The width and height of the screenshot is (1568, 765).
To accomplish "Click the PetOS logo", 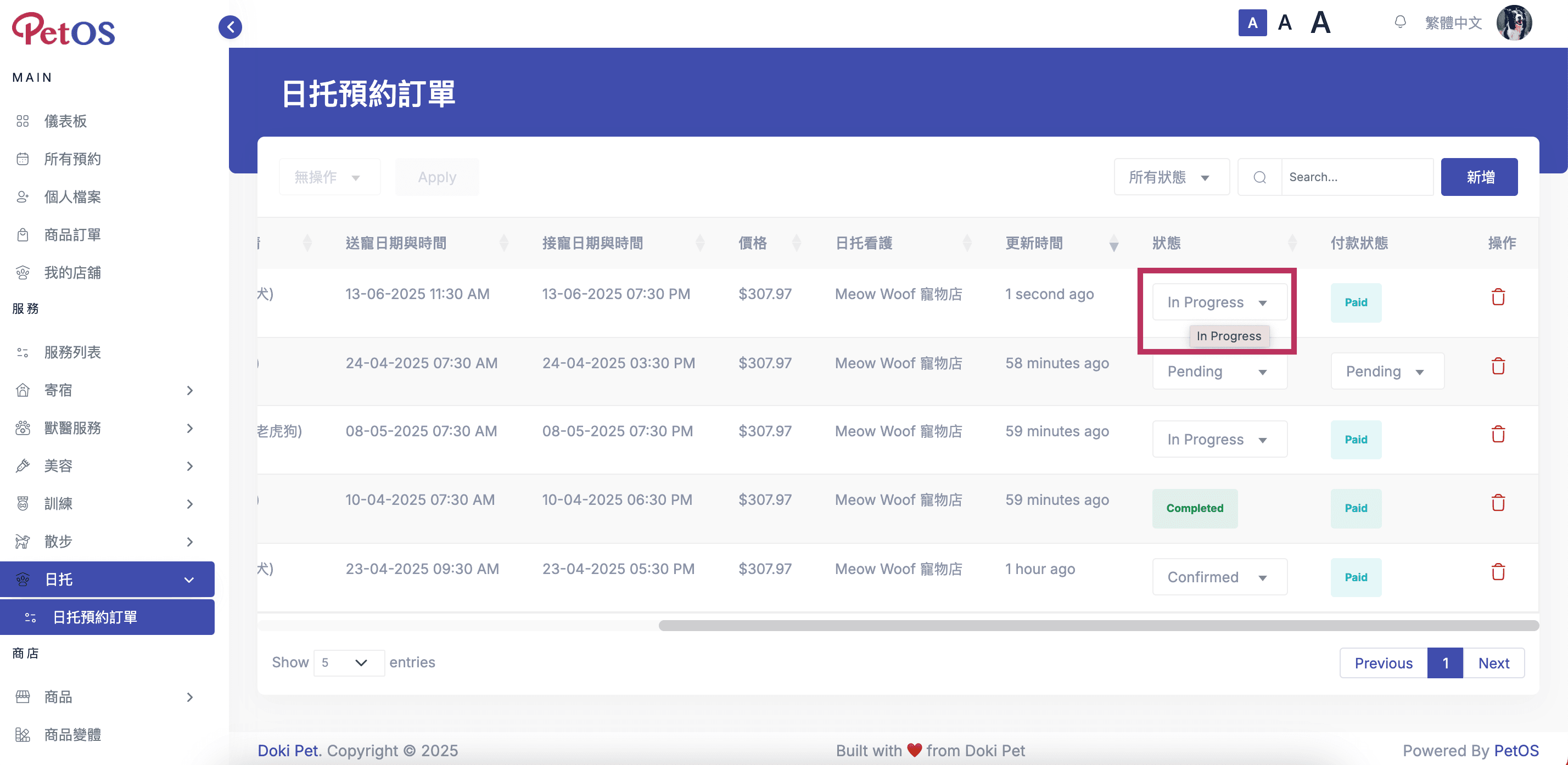I will tap(64, 29).
